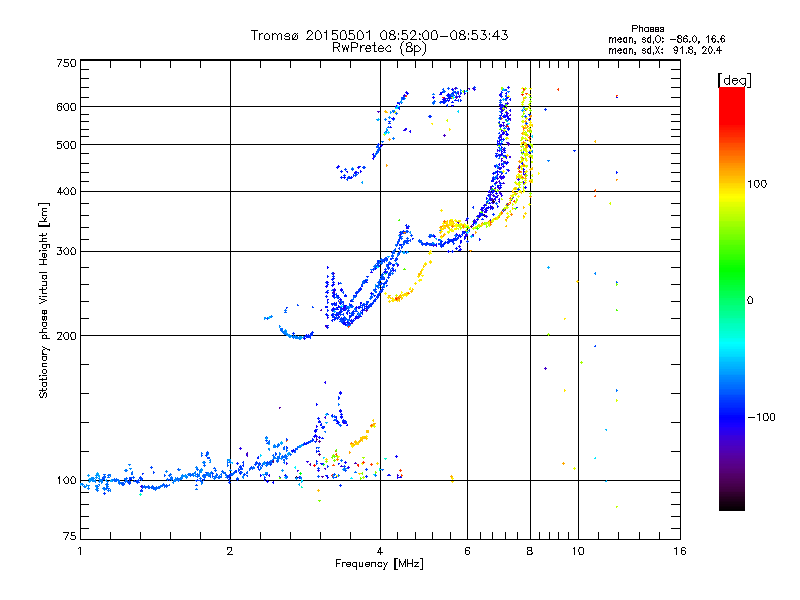Click the 'Phases' header text
Screen dimensions: 800x600
click(647, 29)
